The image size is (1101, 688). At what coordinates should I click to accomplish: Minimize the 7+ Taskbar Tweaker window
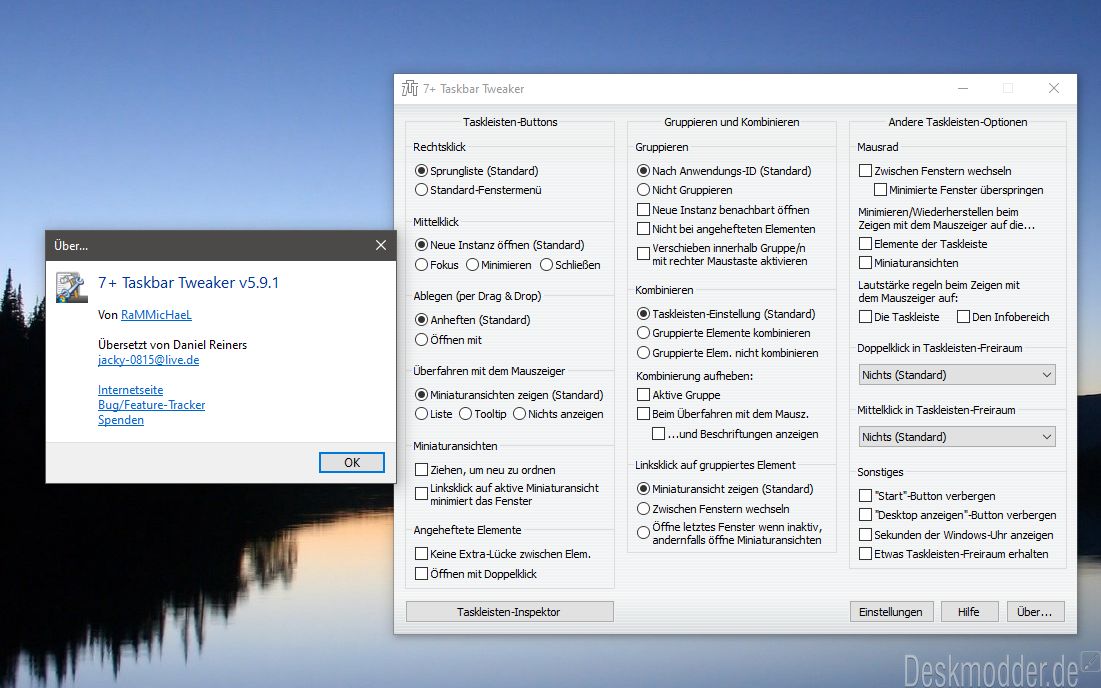pyautogui.click(x=963, y=88)
